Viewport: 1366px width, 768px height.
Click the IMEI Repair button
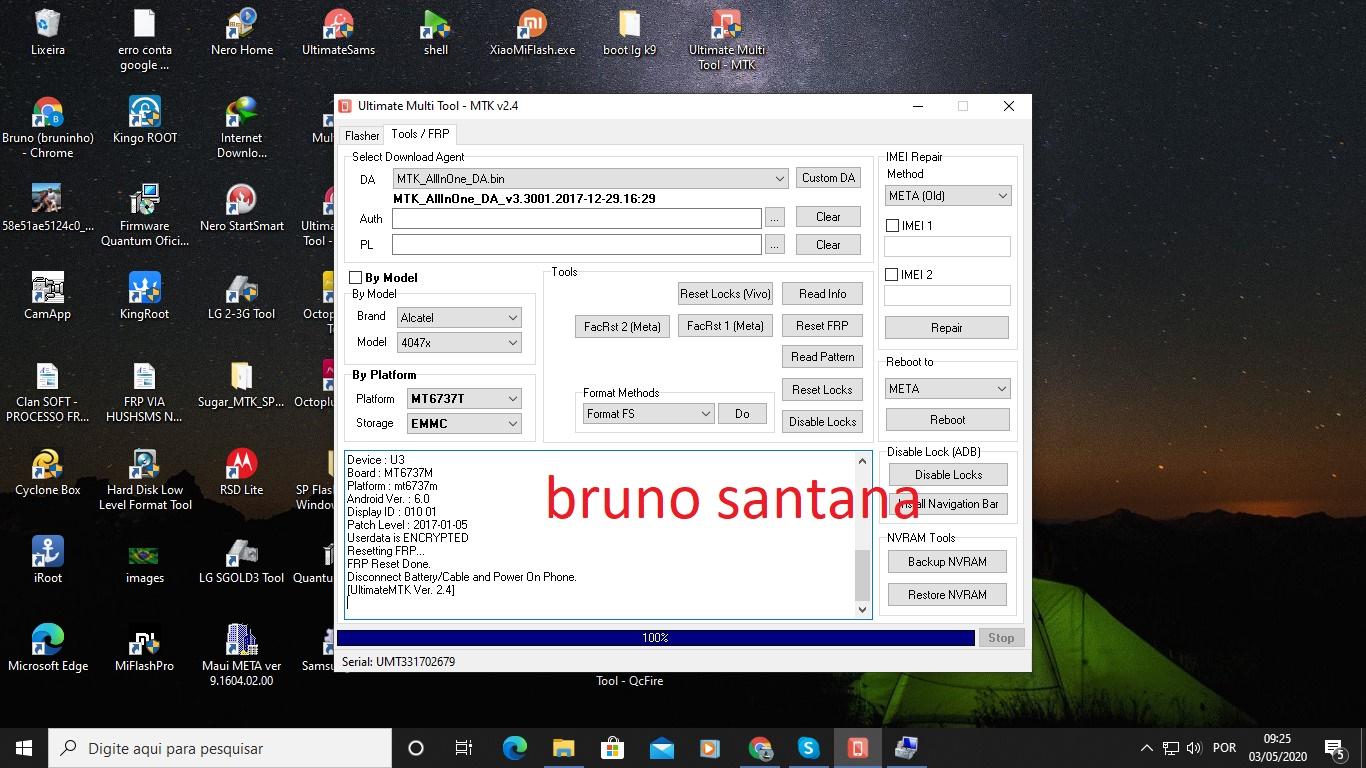pyautogui.click(x=946, y=328)
